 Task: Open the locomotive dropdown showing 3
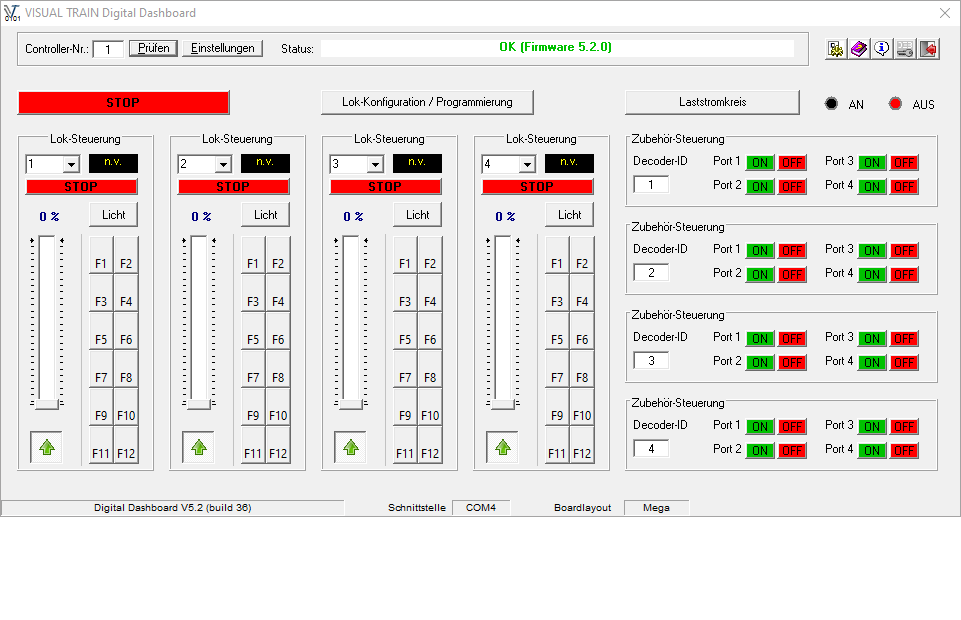tap(374, 164)
